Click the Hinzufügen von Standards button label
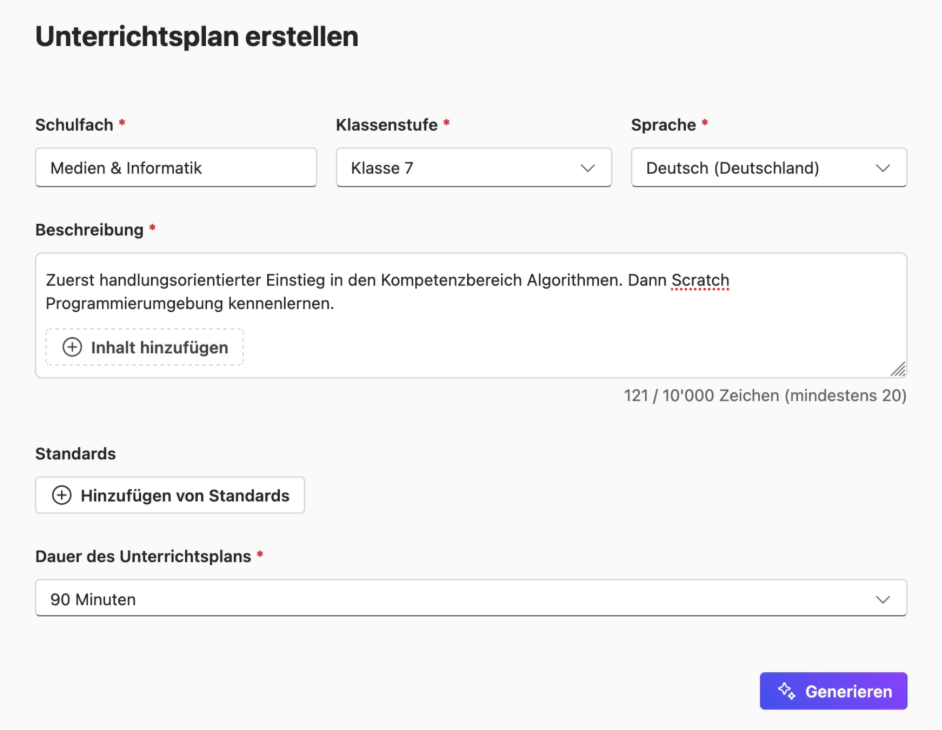Viewport: 942px width, 730px height. [x=185, y=495]
